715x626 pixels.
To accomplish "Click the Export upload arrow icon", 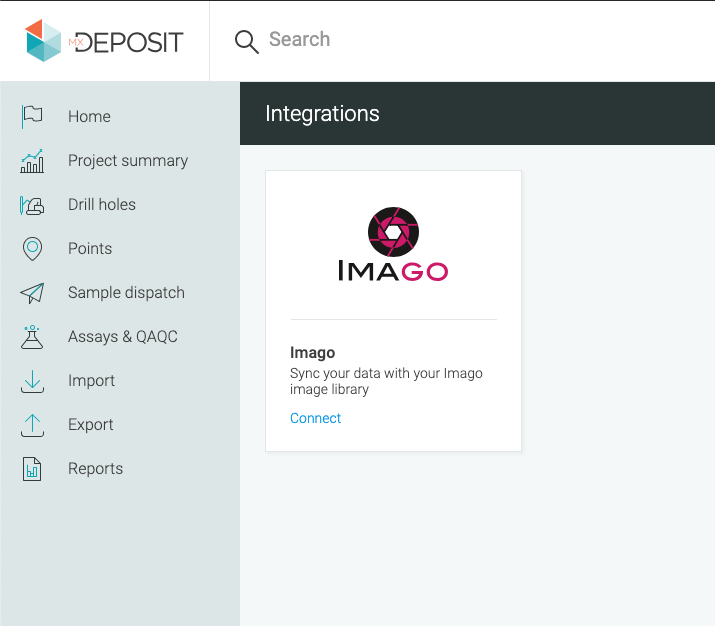I will 32,425.
